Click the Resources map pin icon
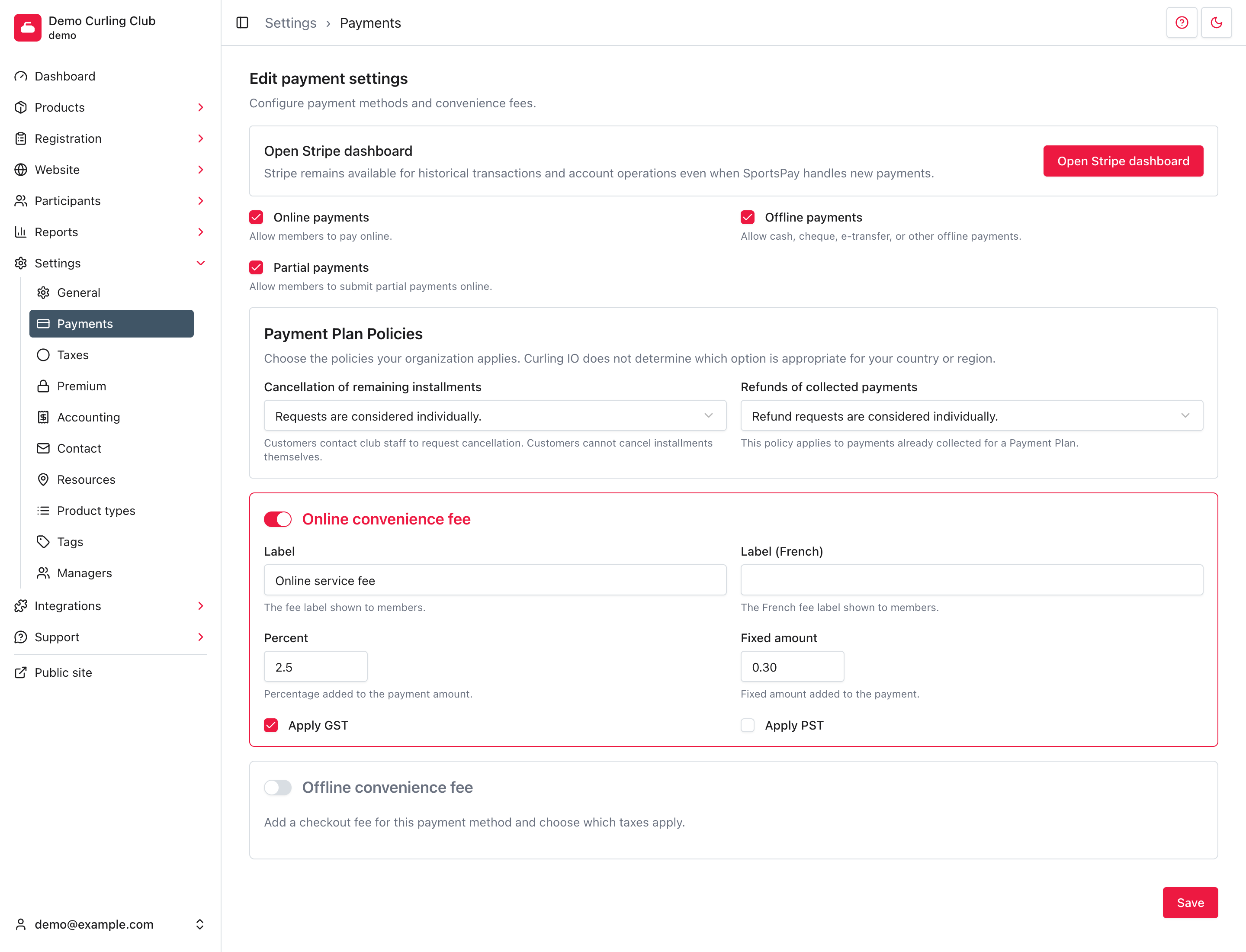The image size is (1246, 952). tap(43, 479)
